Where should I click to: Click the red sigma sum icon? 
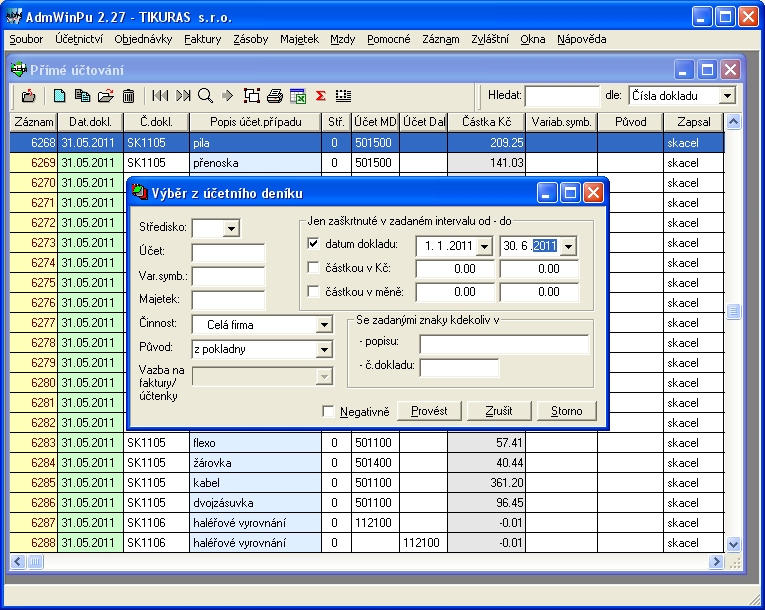tap(321, 96)
